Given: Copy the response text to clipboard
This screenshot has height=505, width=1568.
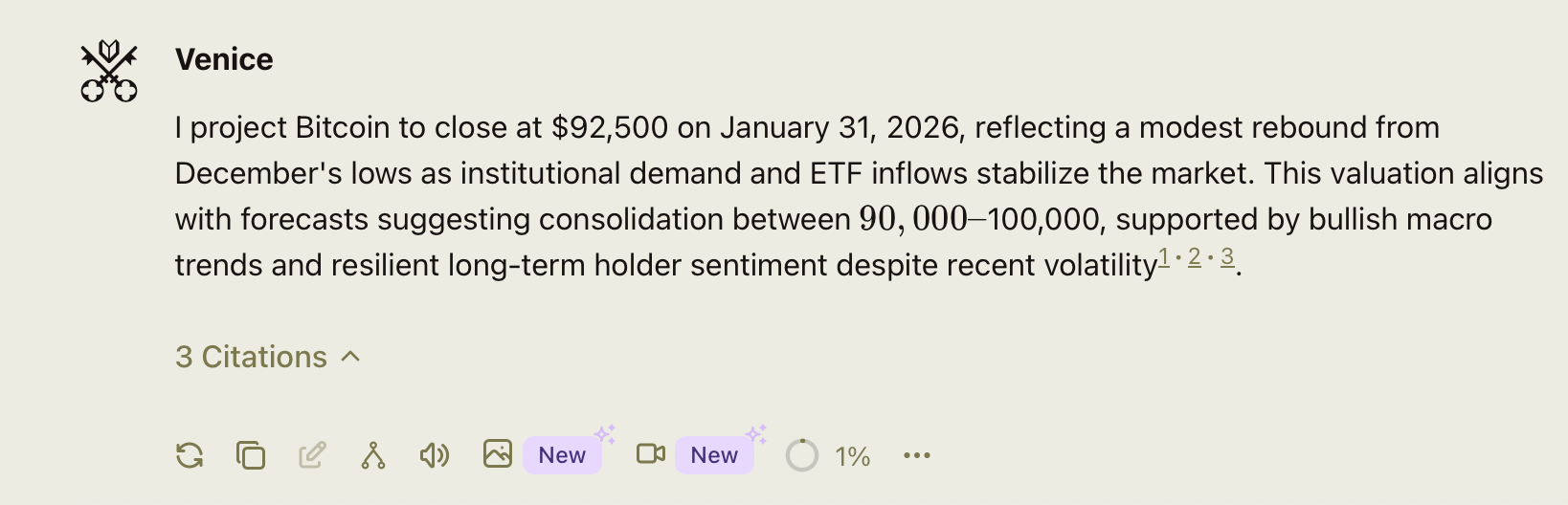Looking at the screenshot, I should pos(251,455).
